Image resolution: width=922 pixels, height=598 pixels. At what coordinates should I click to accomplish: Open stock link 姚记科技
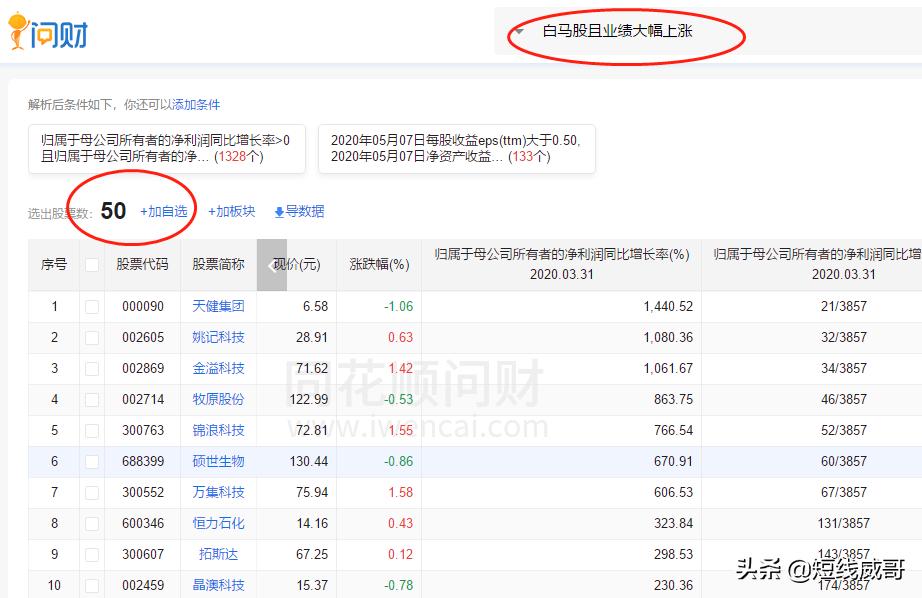218,338
